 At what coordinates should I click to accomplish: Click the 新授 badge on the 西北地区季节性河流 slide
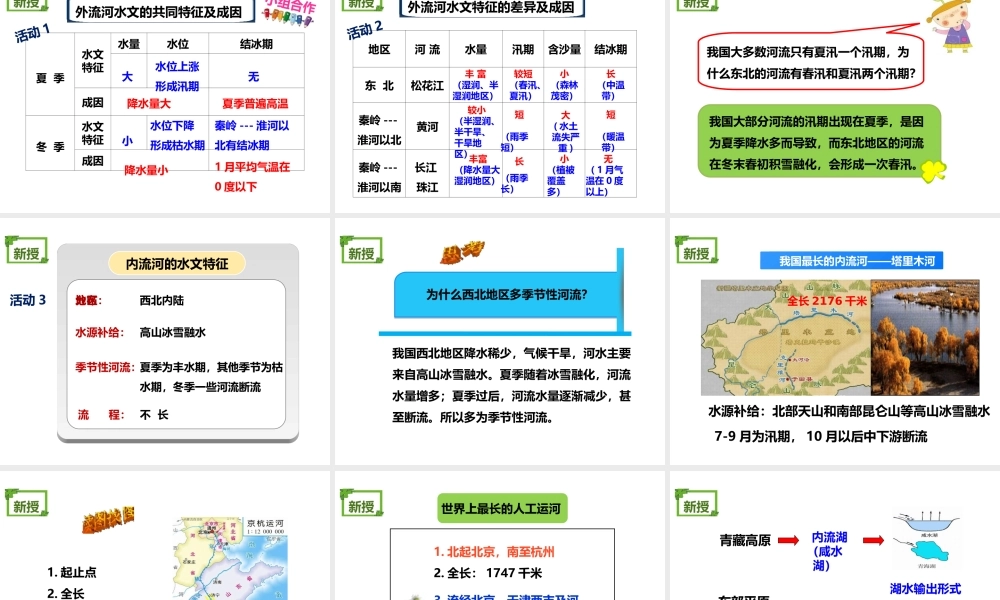[x=362, y=251]
